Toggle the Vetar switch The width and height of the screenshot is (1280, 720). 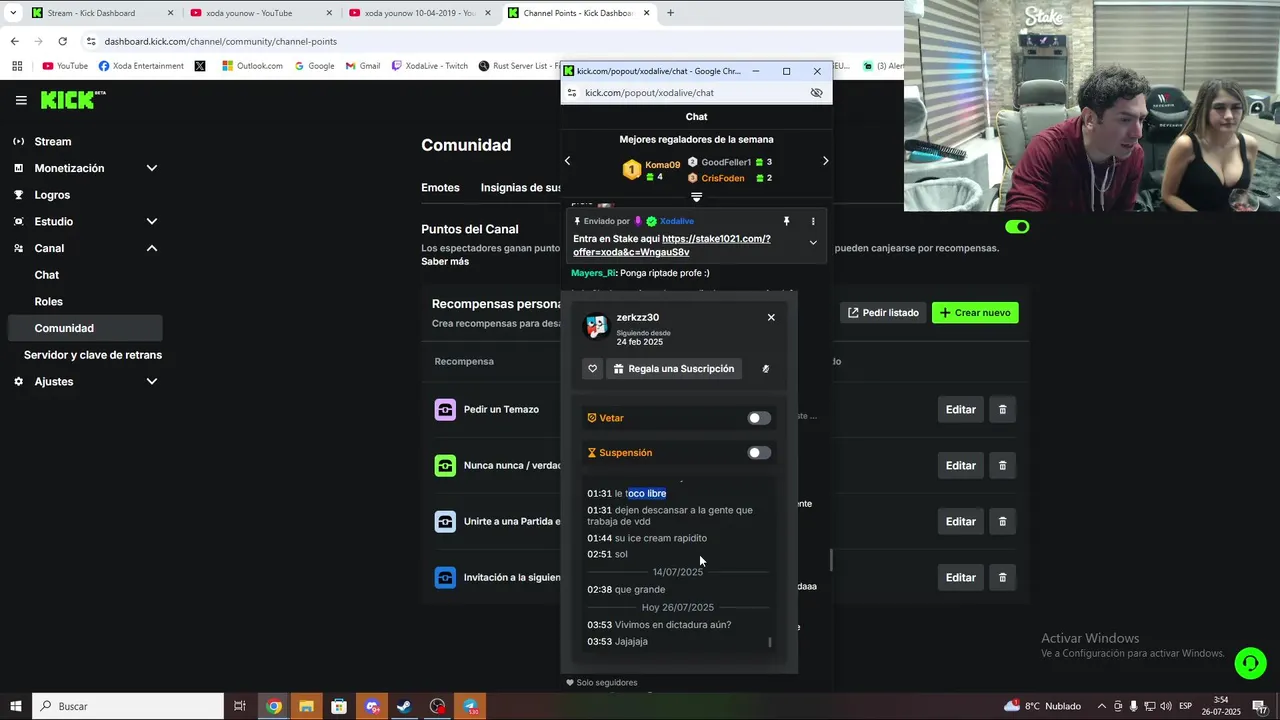[x=759, y=418]
